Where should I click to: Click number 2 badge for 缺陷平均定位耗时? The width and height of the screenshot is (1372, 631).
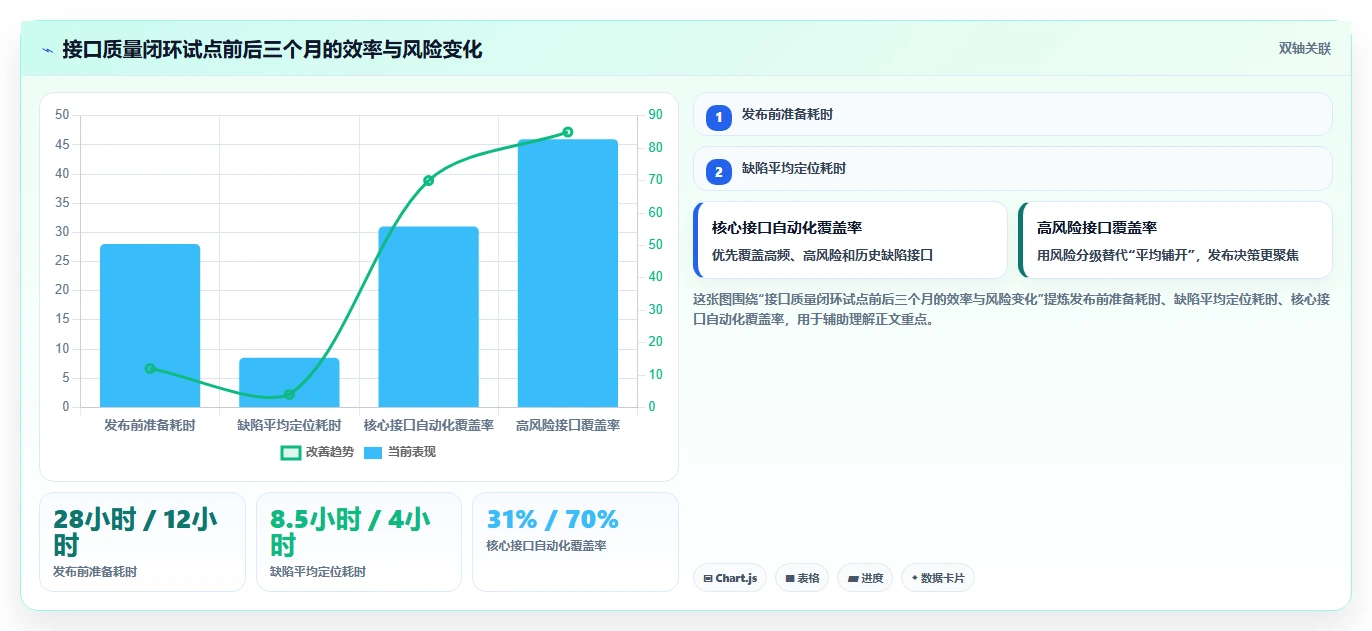pos(718,171)
